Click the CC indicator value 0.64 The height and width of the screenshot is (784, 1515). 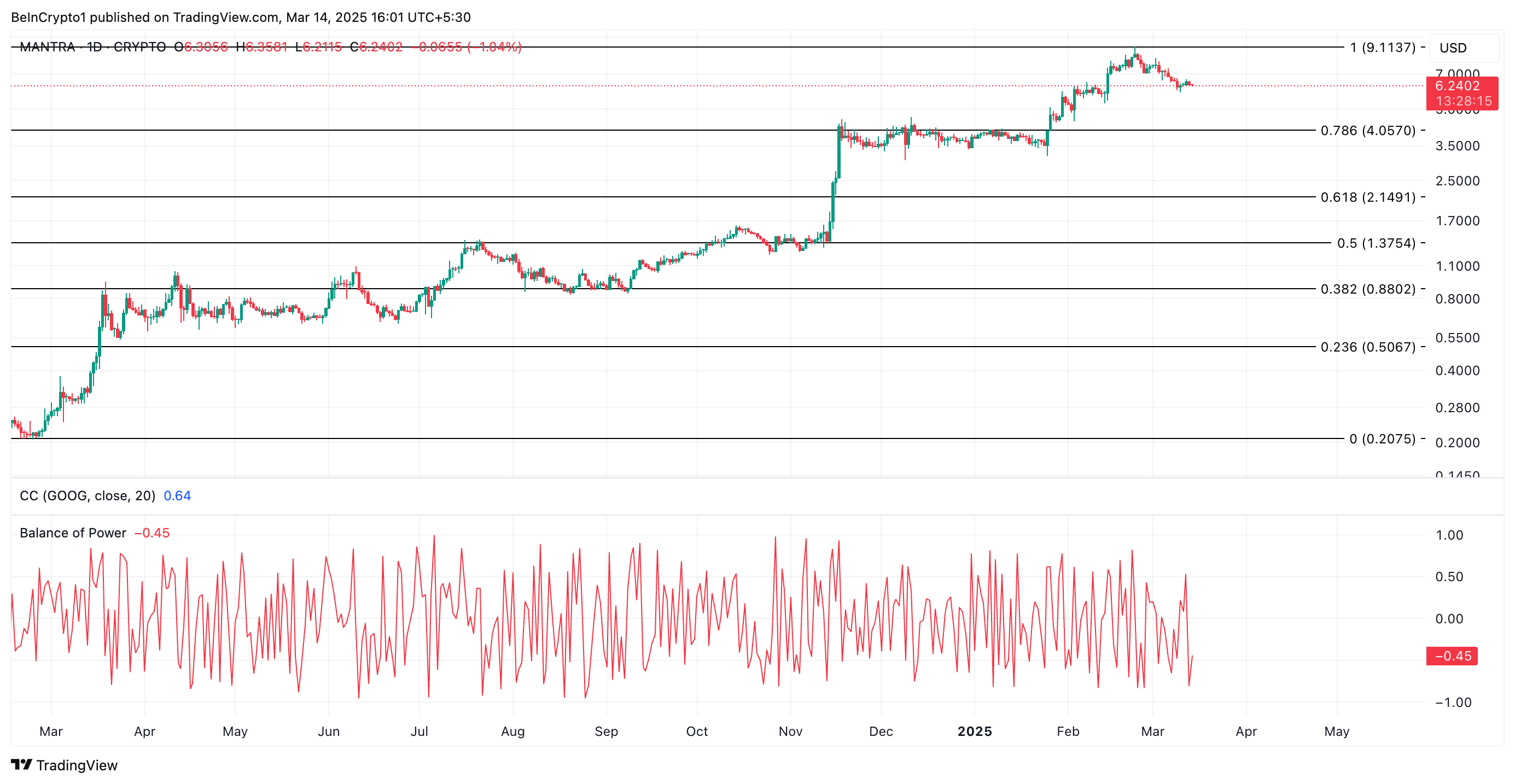coord(177,495)
